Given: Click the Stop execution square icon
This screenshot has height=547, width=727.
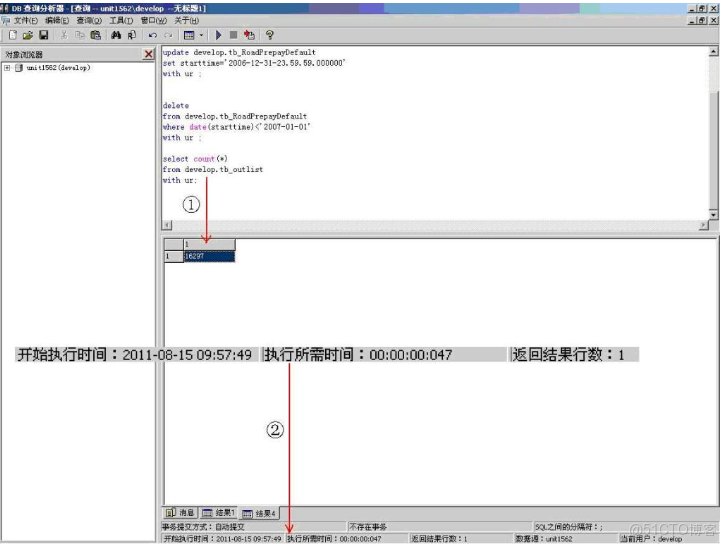Looking at the screenshot, I should tap(234, 35).
